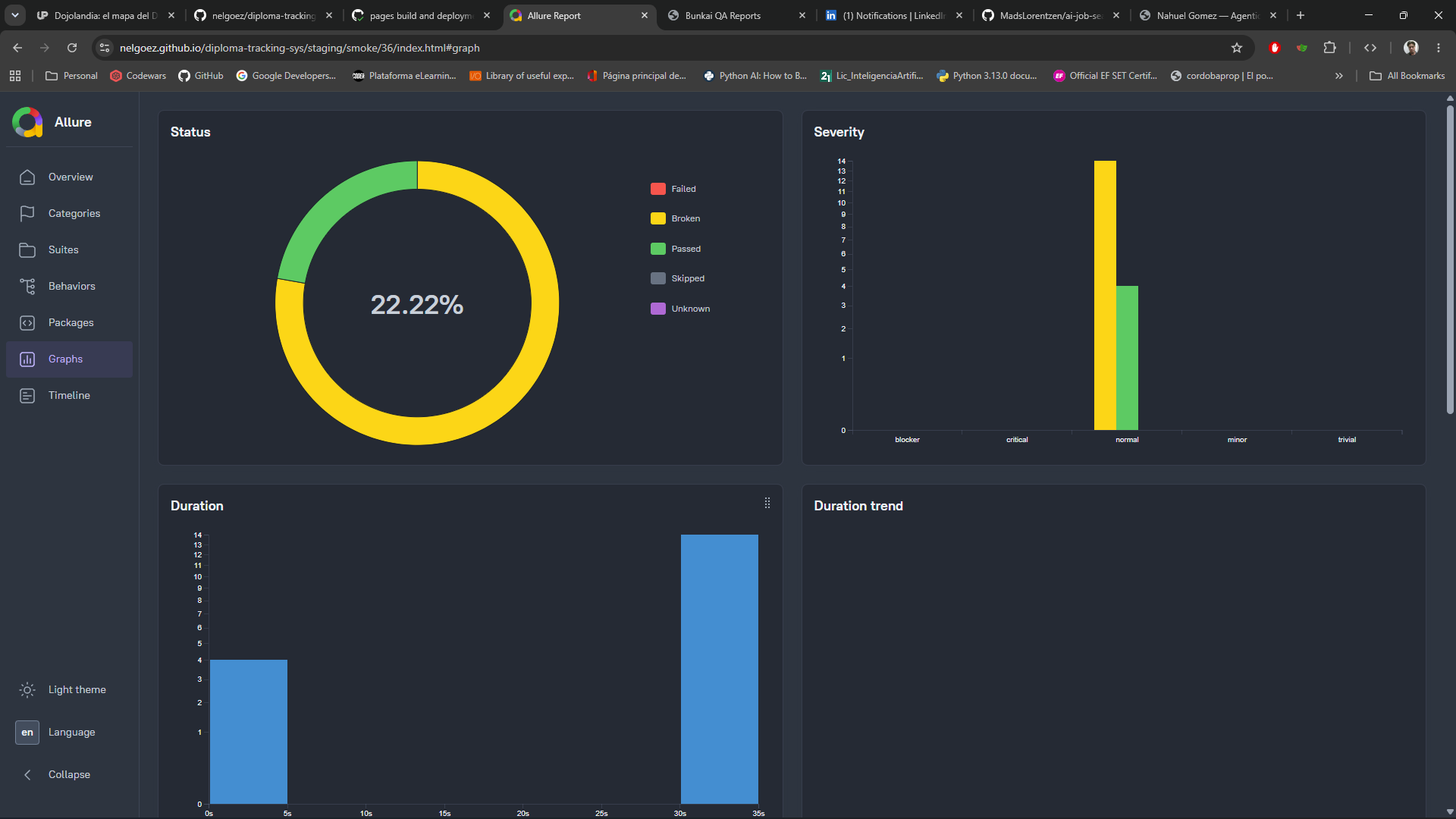Viewport: 1456px width, 819px height.
Task: Click the 22.22% value in Status chart
Action: (416, 305)
